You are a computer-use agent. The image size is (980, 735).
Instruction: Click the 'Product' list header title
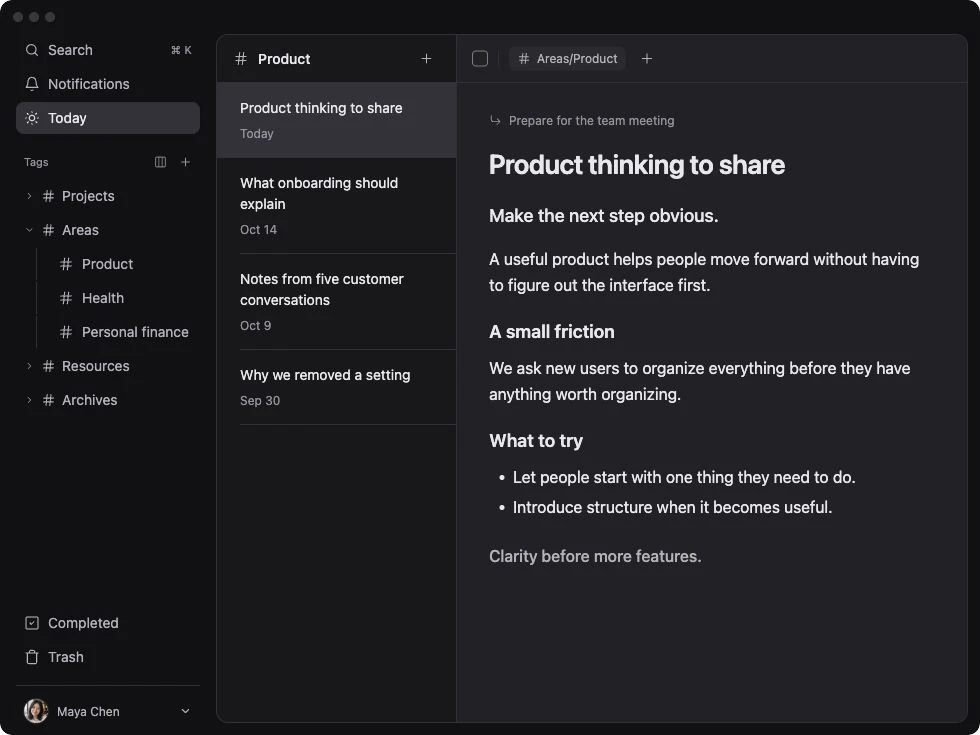pyautogui.click(x=284, y=59)
